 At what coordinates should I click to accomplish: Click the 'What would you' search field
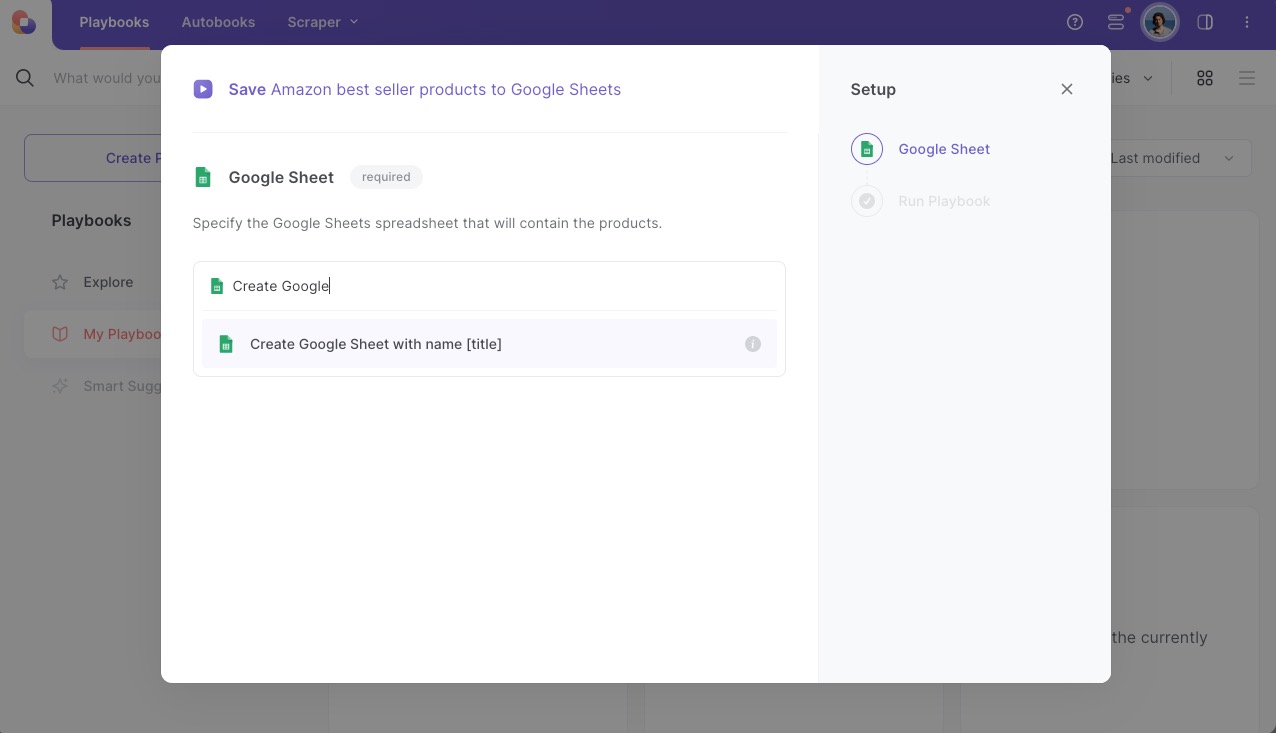(x=106, y=78)
